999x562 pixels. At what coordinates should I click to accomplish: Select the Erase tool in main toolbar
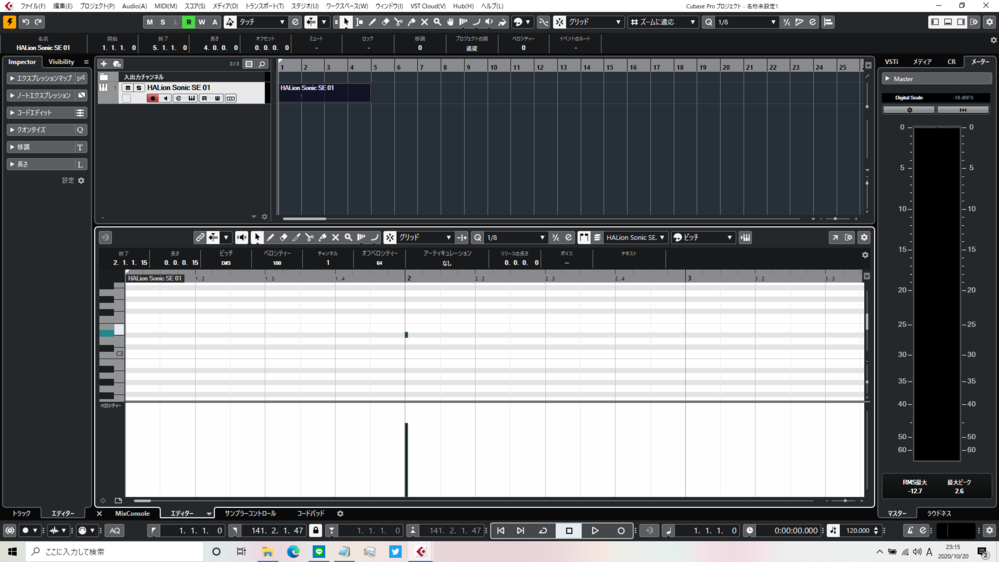[385, 22]
